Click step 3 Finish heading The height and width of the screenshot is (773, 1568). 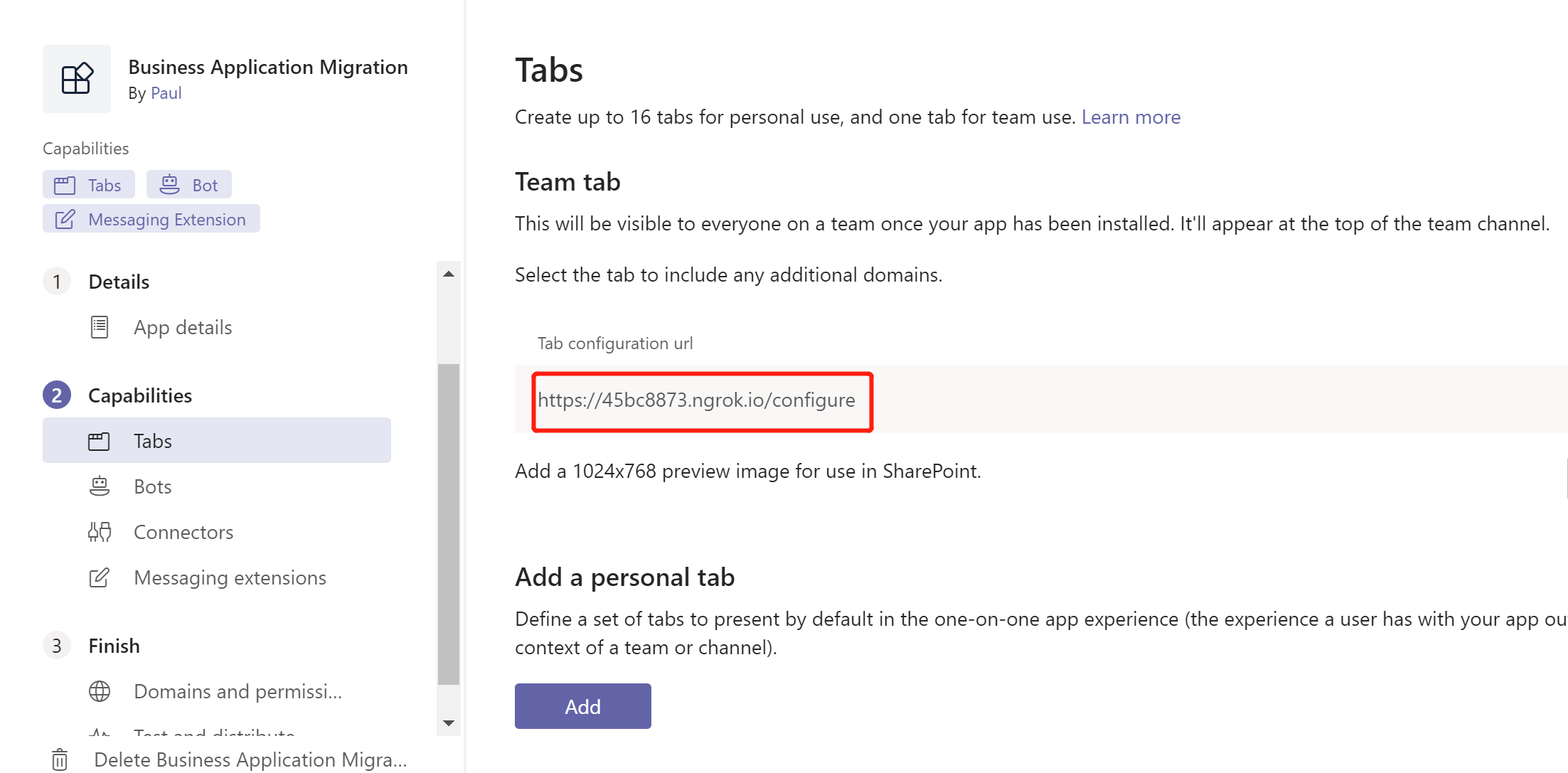pos(114,646)
